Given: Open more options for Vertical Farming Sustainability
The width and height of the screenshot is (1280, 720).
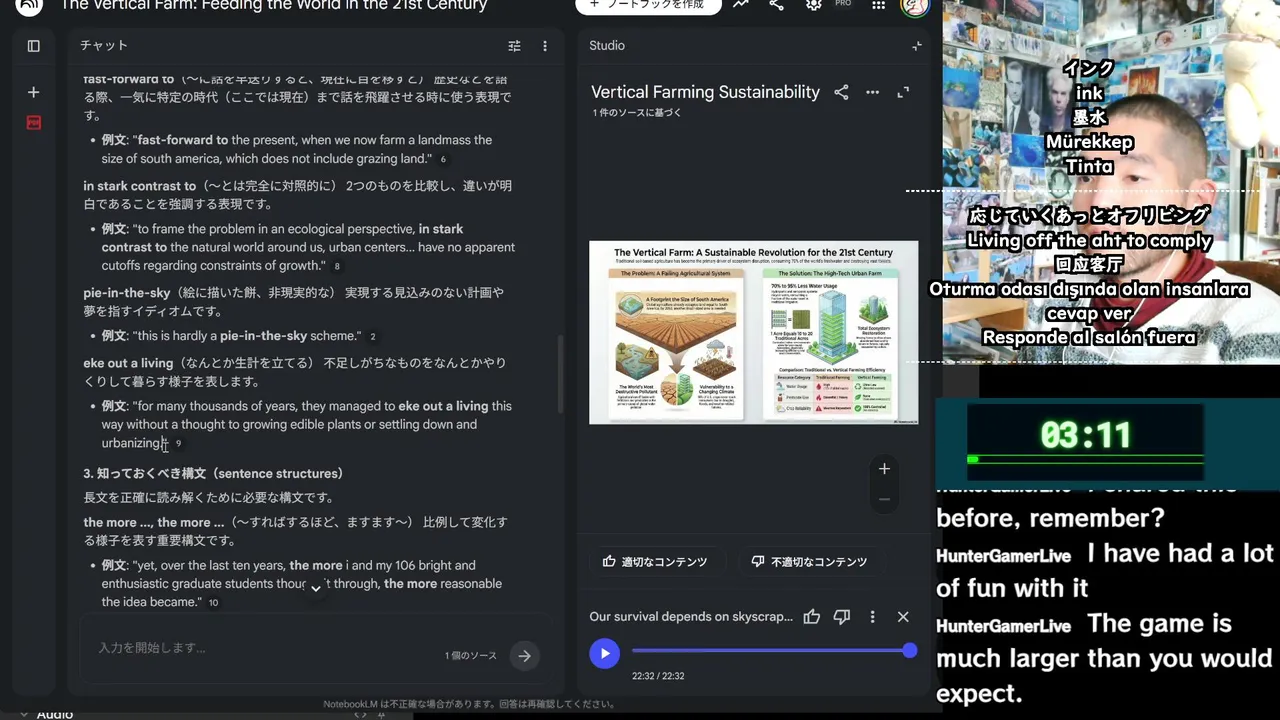Looking at the screenshot, I should pos(872,92).
